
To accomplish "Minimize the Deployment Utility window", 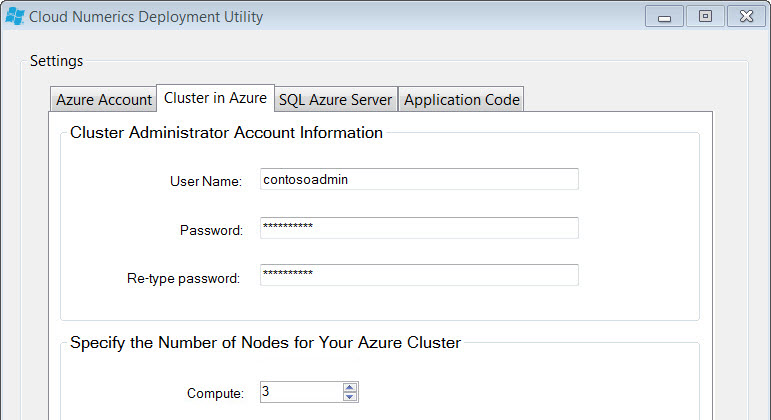I will [664, 17].
